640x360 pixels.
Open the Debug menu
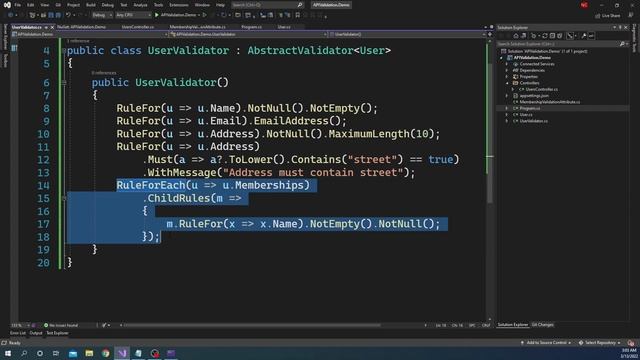click(107, 5)
